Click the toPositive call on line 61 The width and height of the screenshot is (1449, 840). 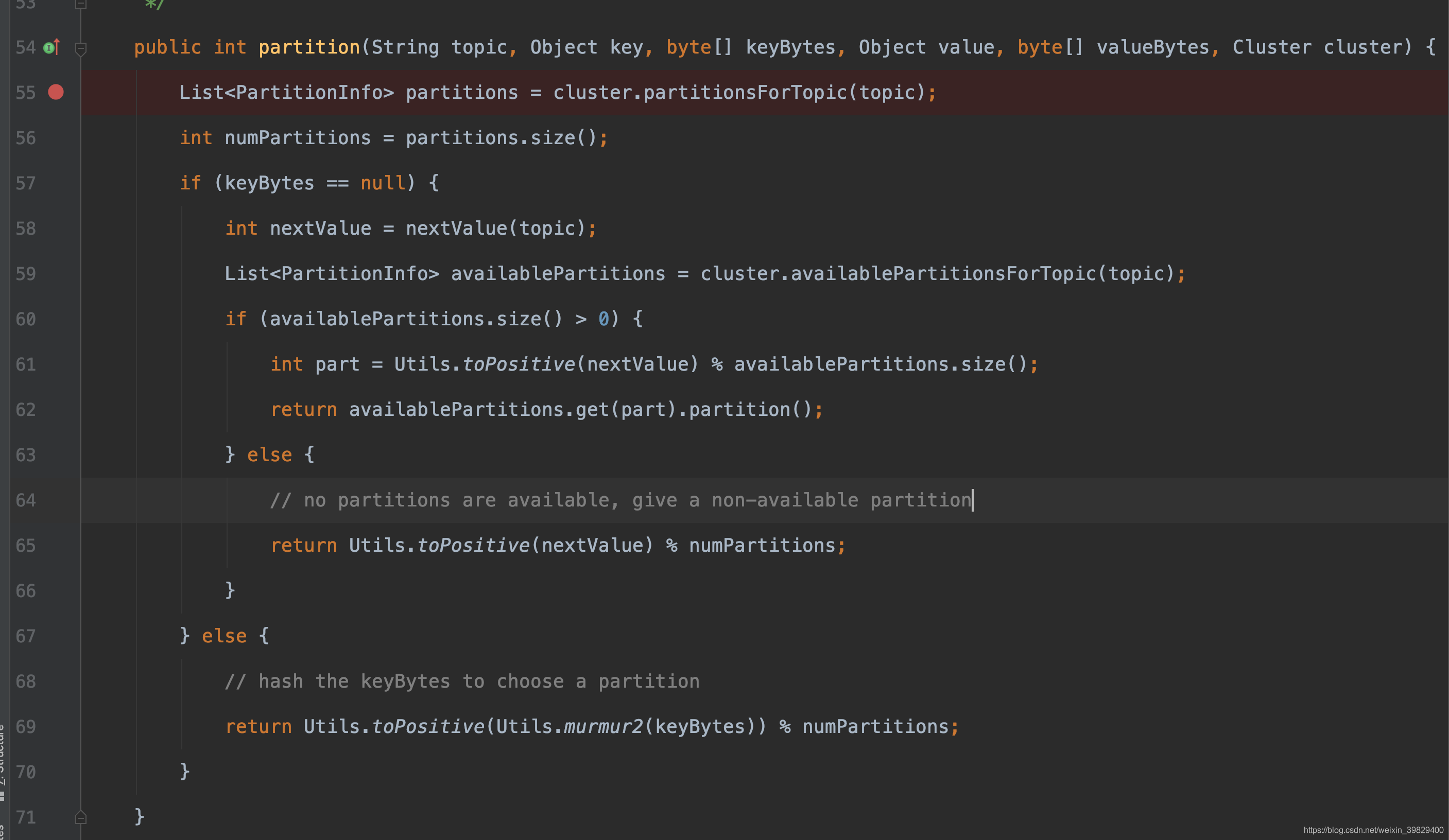click(x=518, y=364)
